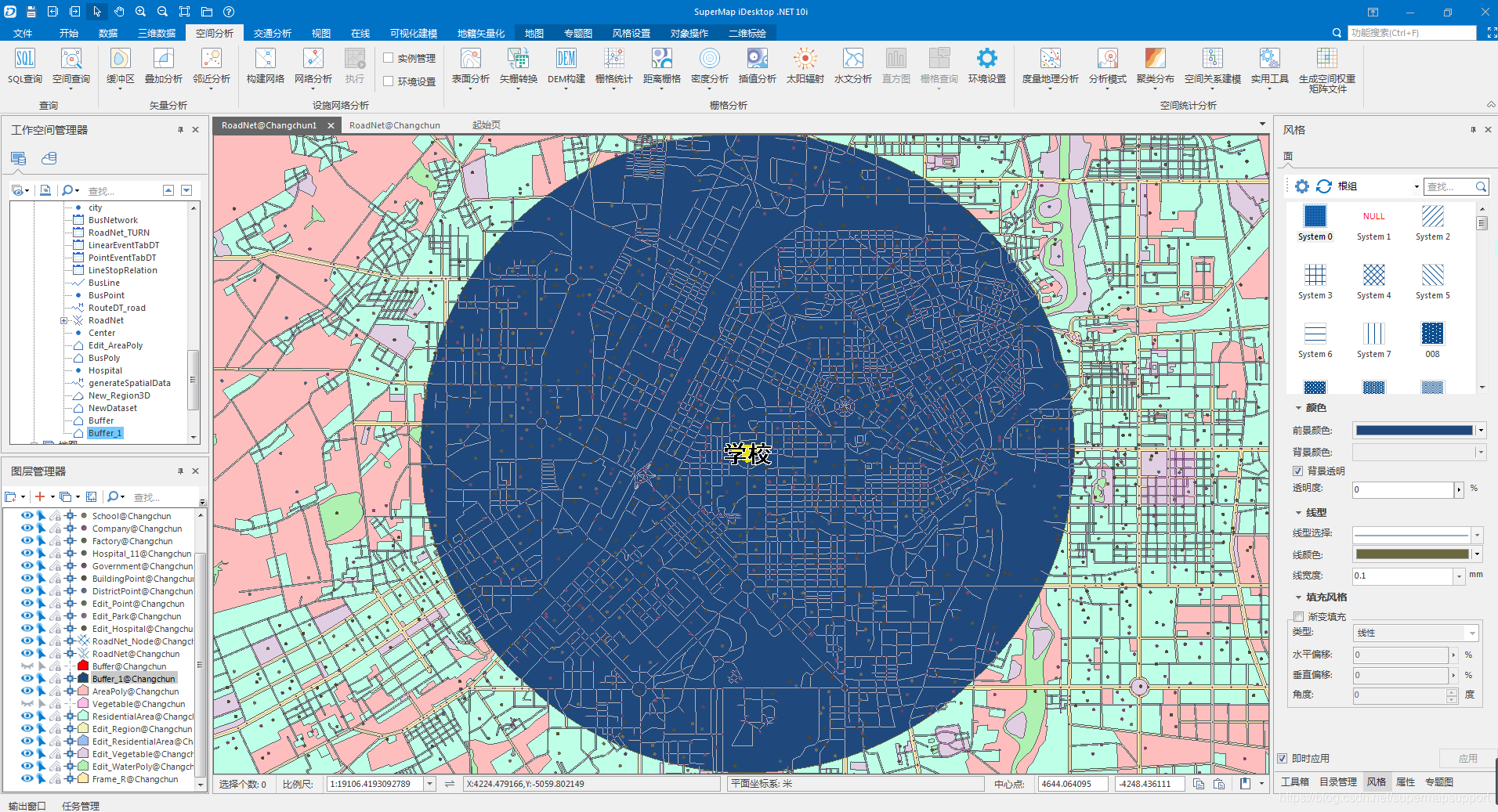
Task: Click the 前景颜色 blue color swatch
Action: (1414, 430)
